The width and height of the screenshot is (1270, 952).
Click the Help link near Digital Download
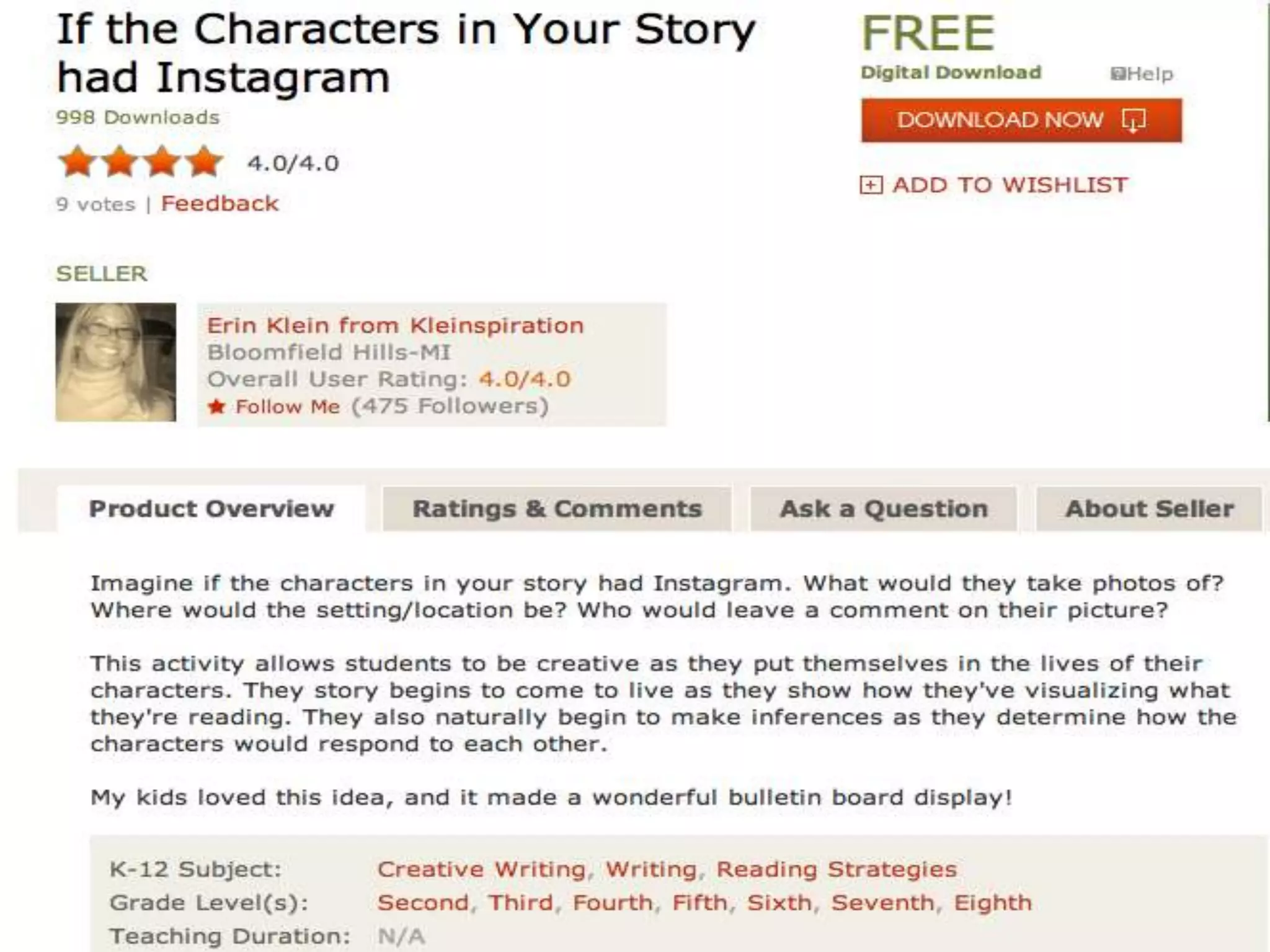1150,74
